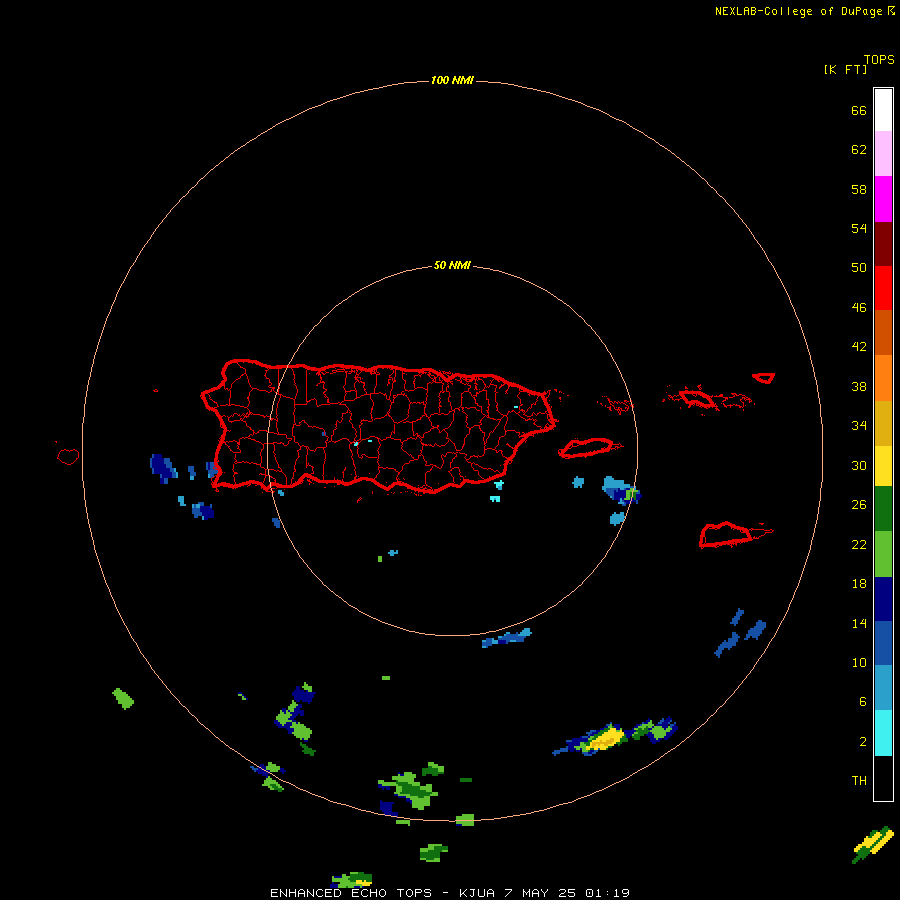This screenshot has width=900, height=900.
Task: Click the medium blue 10 kft legend swatch
Action: click(x=883, y=643)
